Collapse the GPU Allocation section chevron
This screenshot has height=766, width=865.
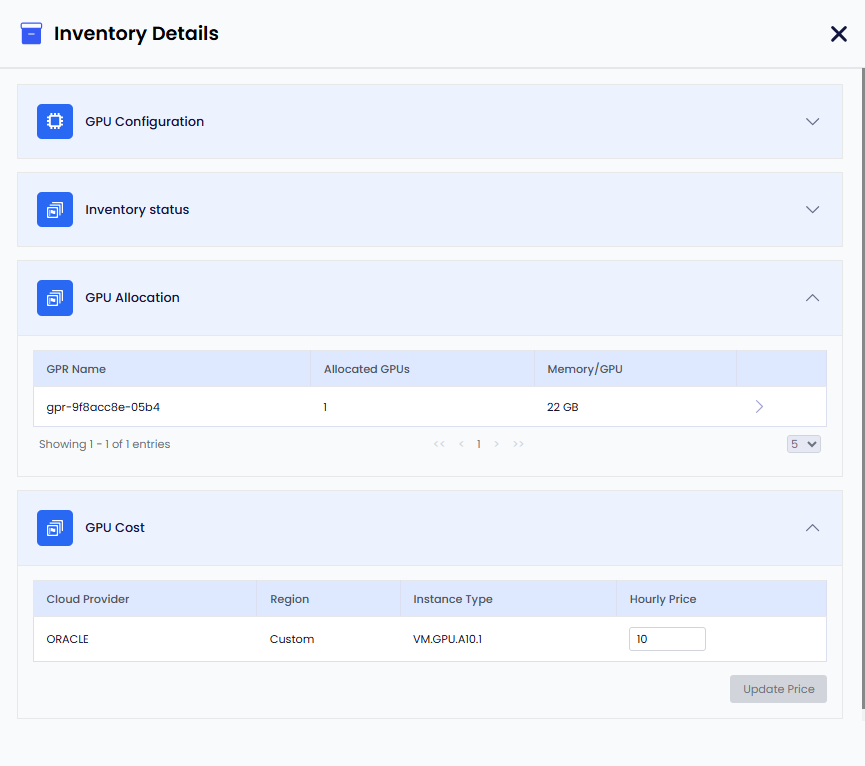click(812, 298)
